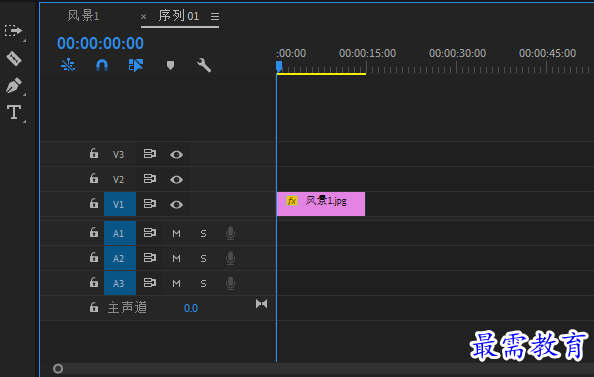The height and width of the screenshot is (377, 594).
Task: Enable voice-over record on A3
Action: (230, 283)
